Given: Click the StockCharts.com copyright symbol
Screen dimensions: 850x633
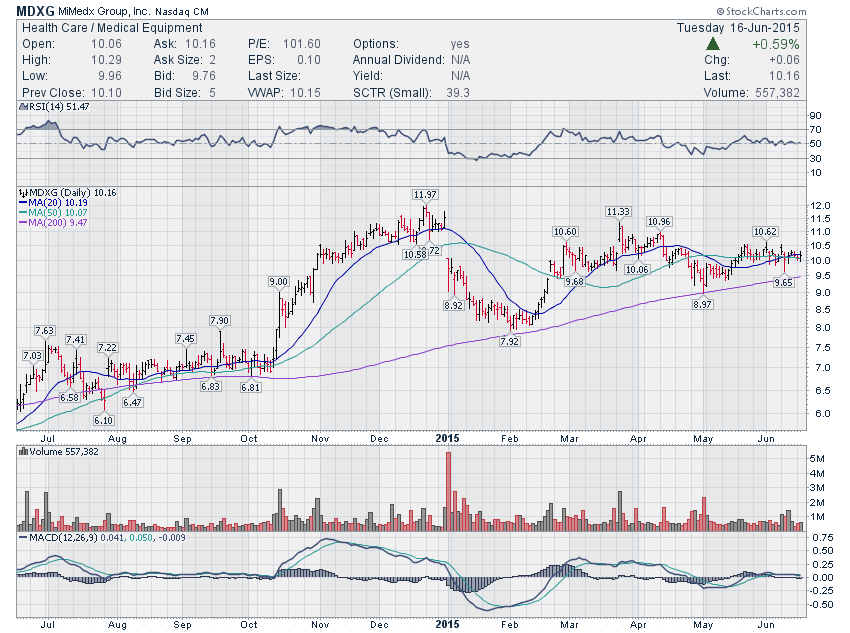Looking at the screenshot, I should point(720,11).
